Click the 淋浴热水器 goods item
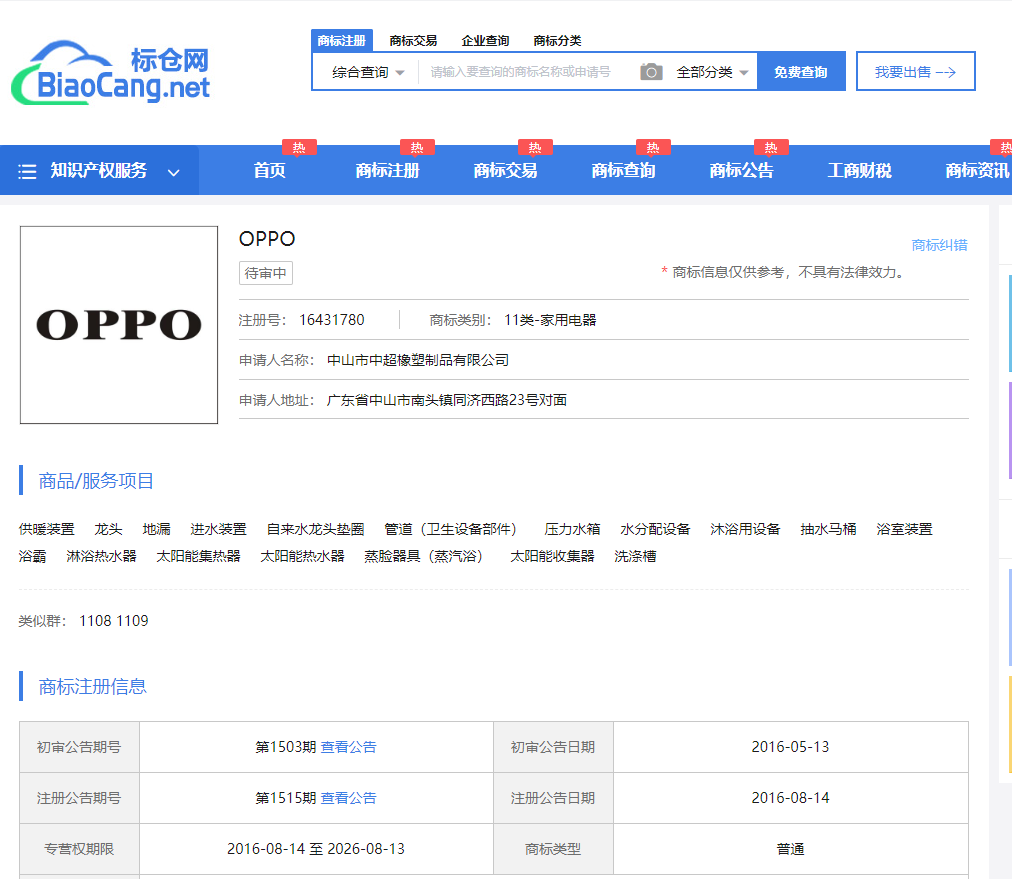Viewport: 1012px width, 879px height. pyautogui.click(x=101, y=556)
